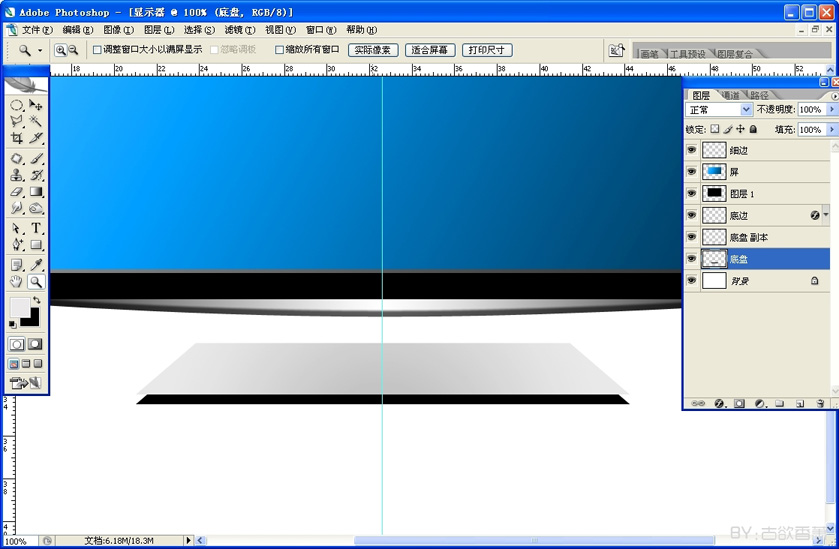Click the background color swatch
The image size is (839, 549).
33,321
